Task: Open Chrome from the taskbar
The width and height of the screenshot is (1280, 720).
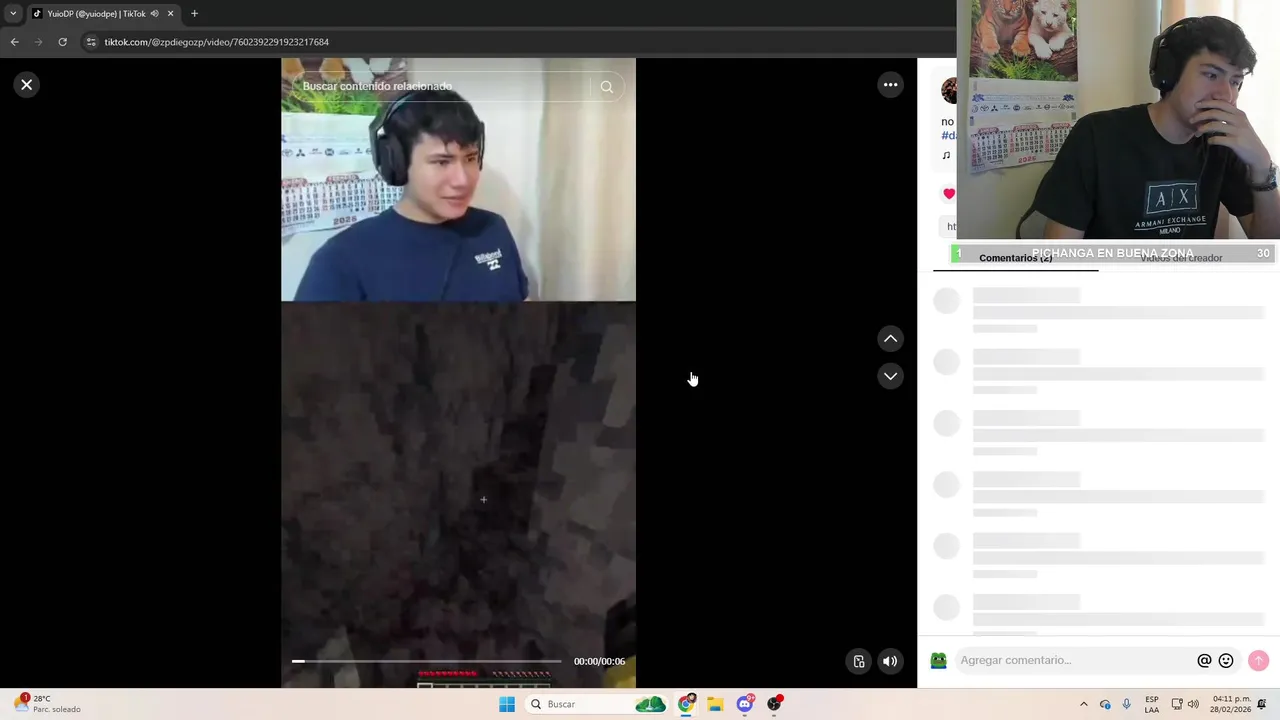Action: [x=686, y=704]
